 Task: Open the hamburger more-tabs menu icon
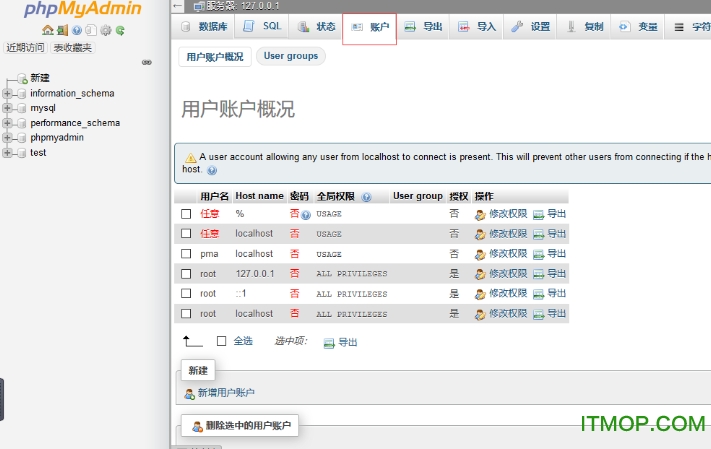tap(679, 27)
